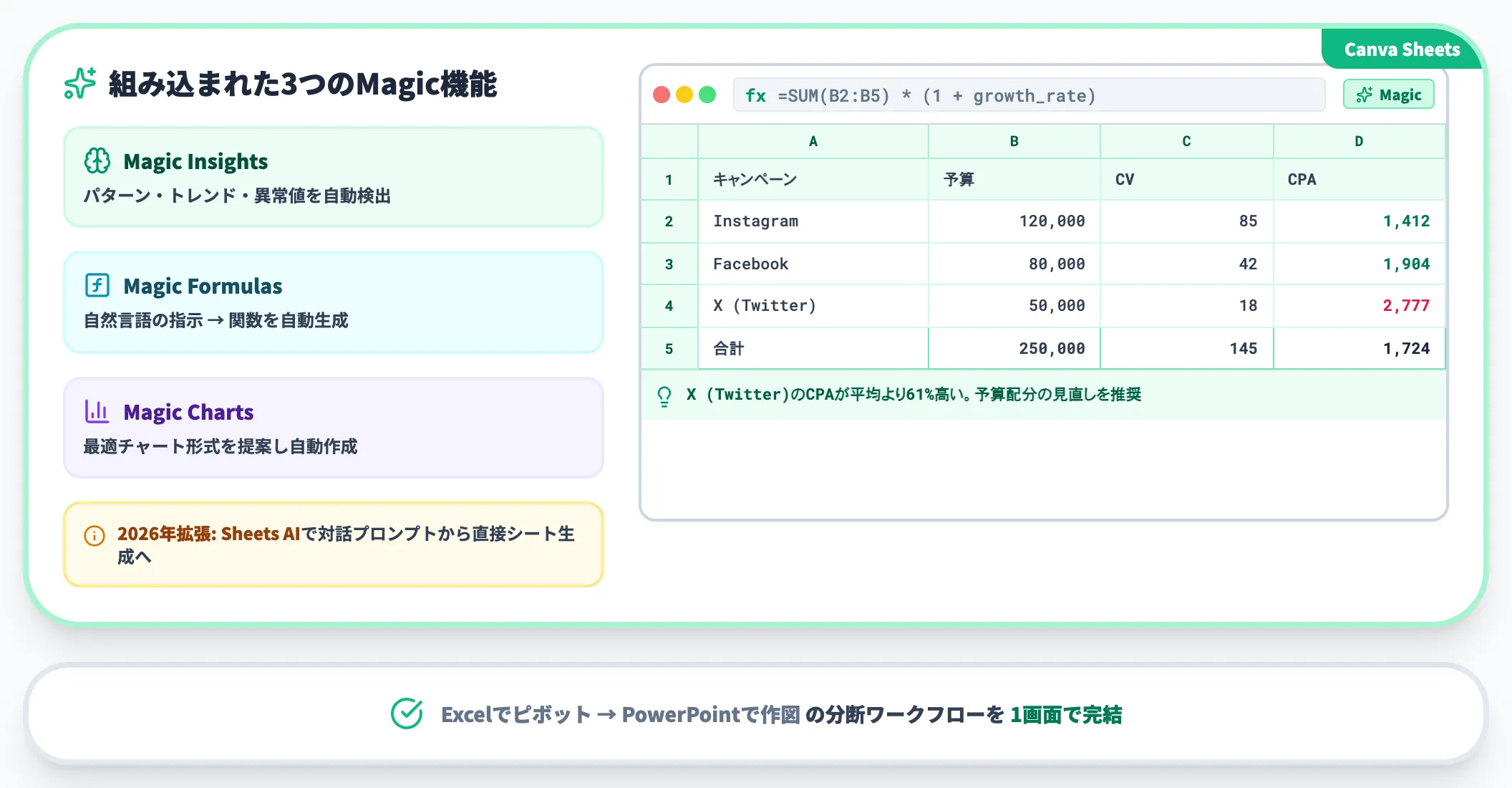
Task: Open the Magic Insights card
Action: click(x=334, y=177)
